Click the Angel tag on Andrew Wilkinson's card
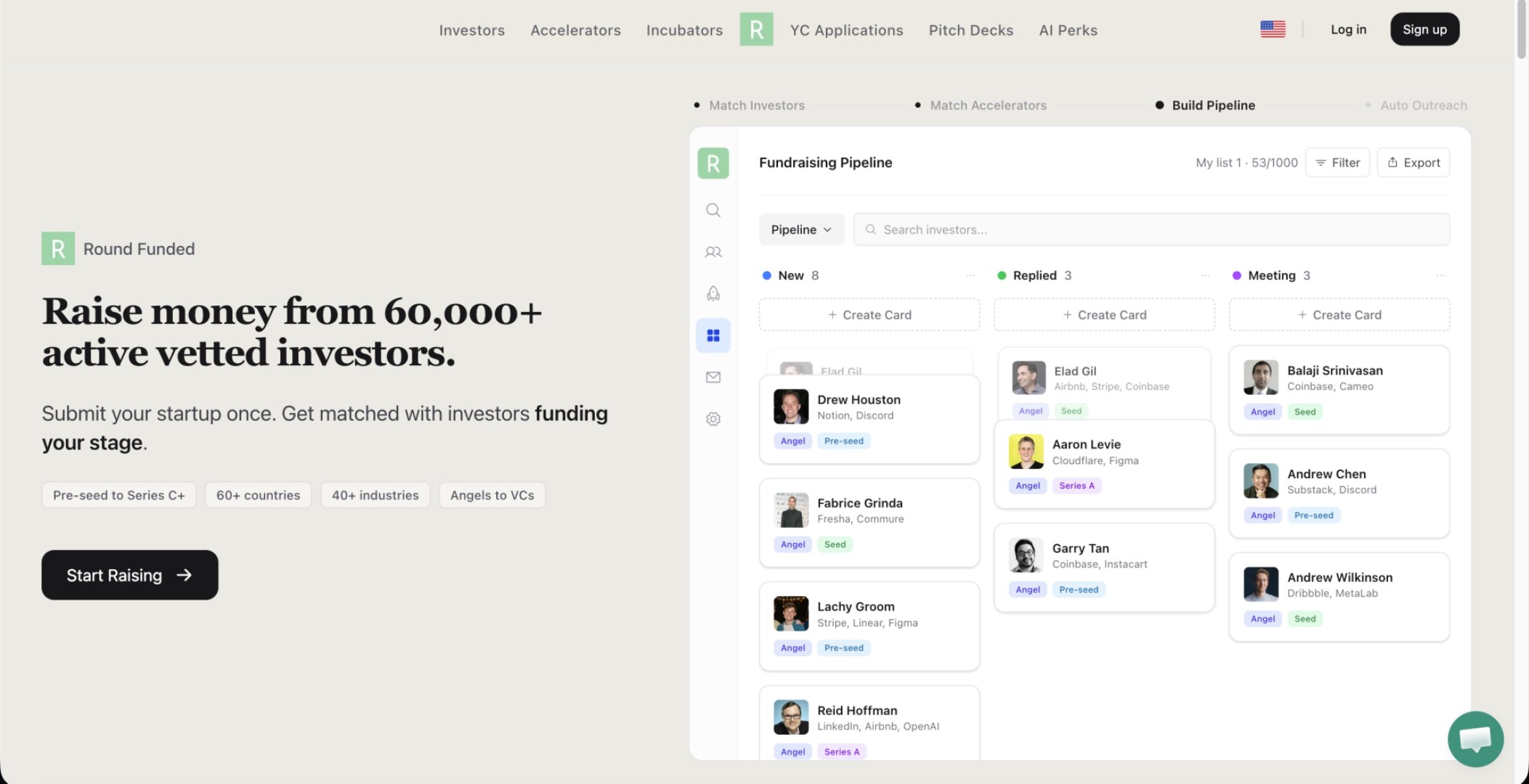1529x784 pixels. [x=1262, y=618]
